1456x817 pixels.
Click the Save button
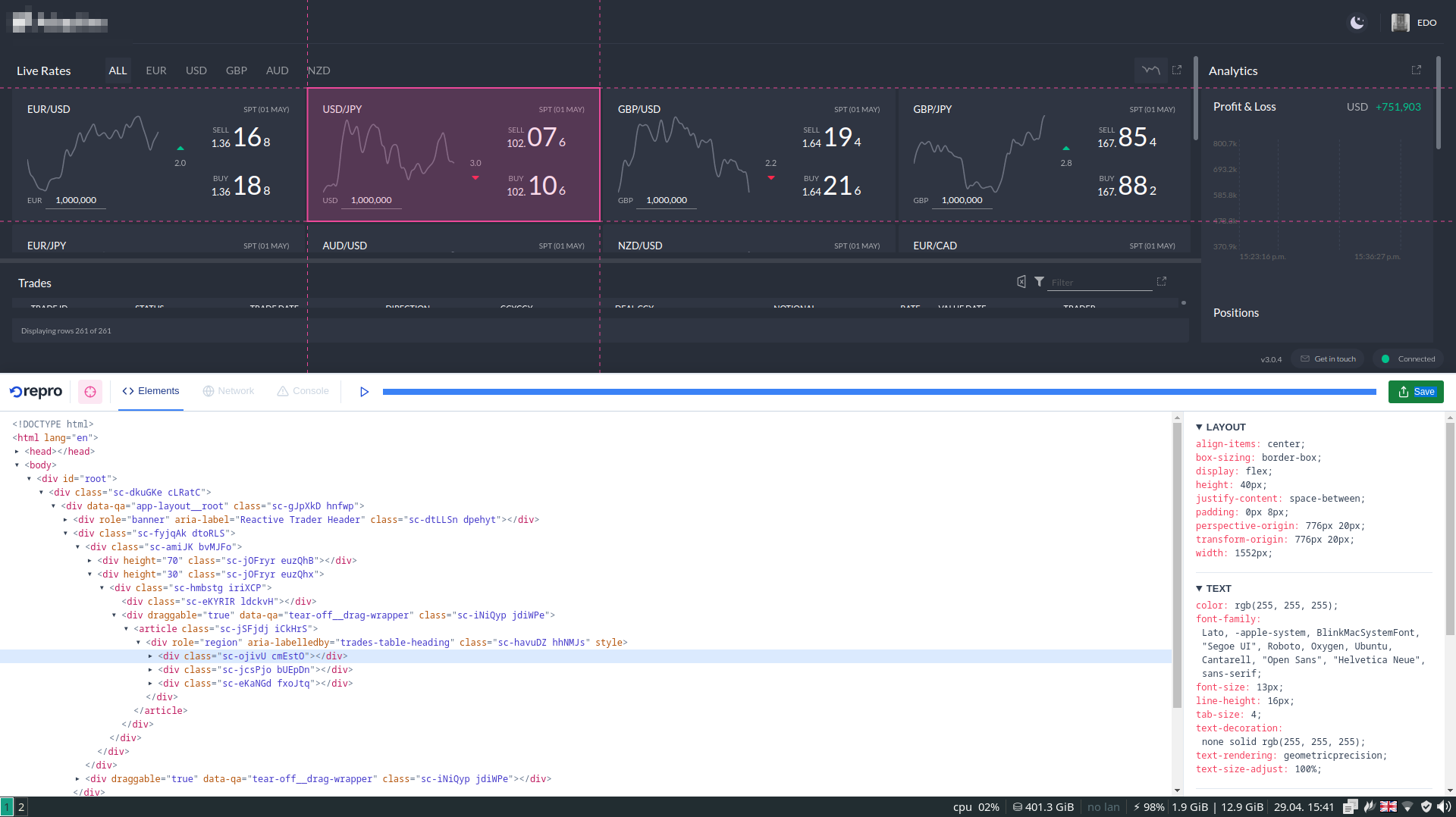(1415, 392)
